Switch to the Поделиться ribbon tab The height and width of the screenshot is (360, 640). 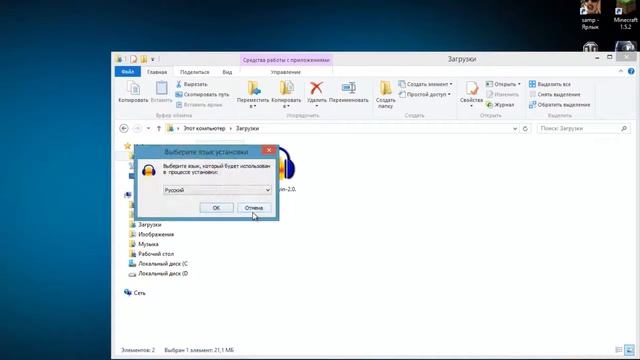pos(195,72)
